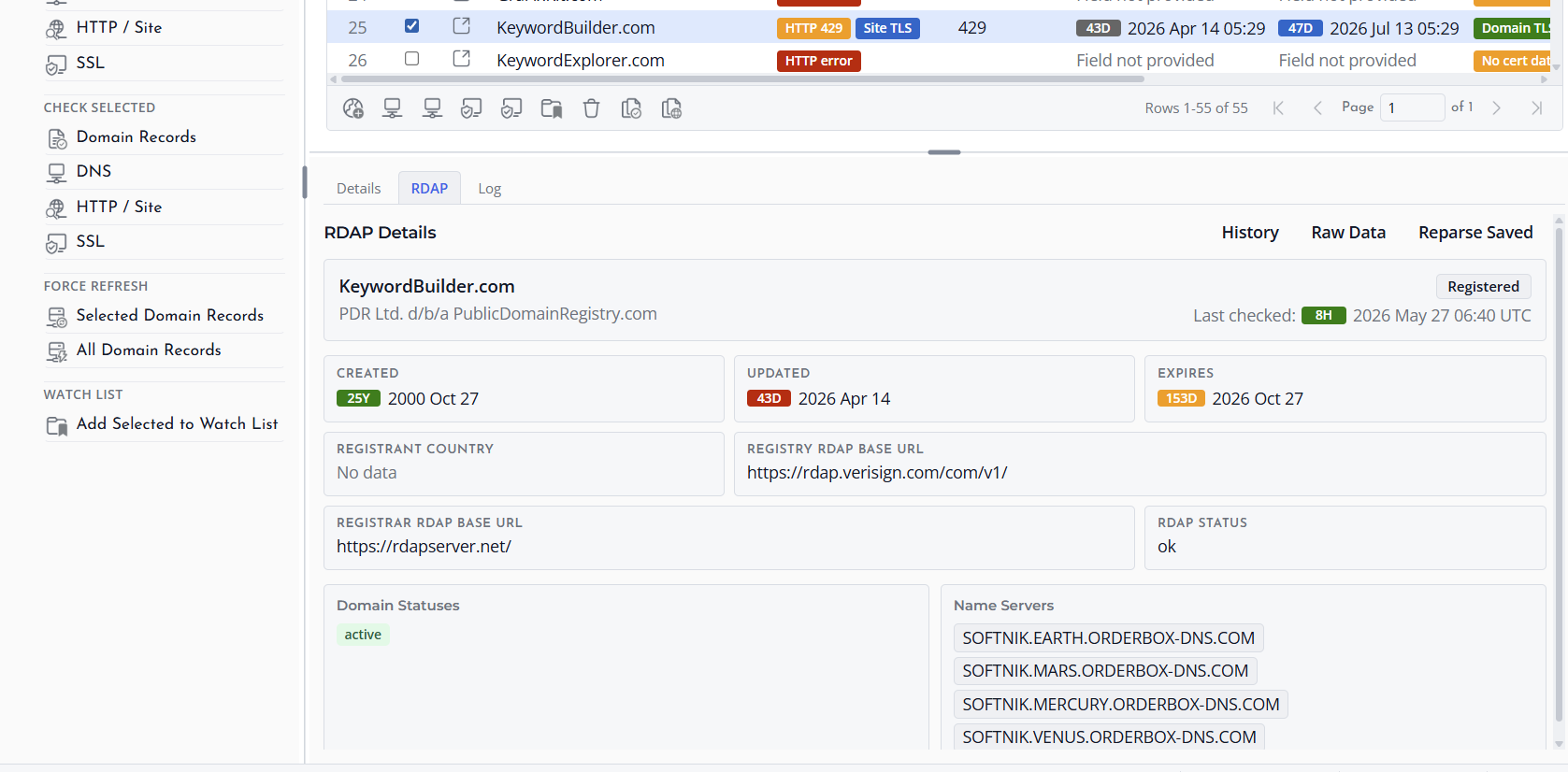The height and width of the screenshot is (772, 1568).
Task: Click Rows 1-55 of 55 text
Action: 1196,108
